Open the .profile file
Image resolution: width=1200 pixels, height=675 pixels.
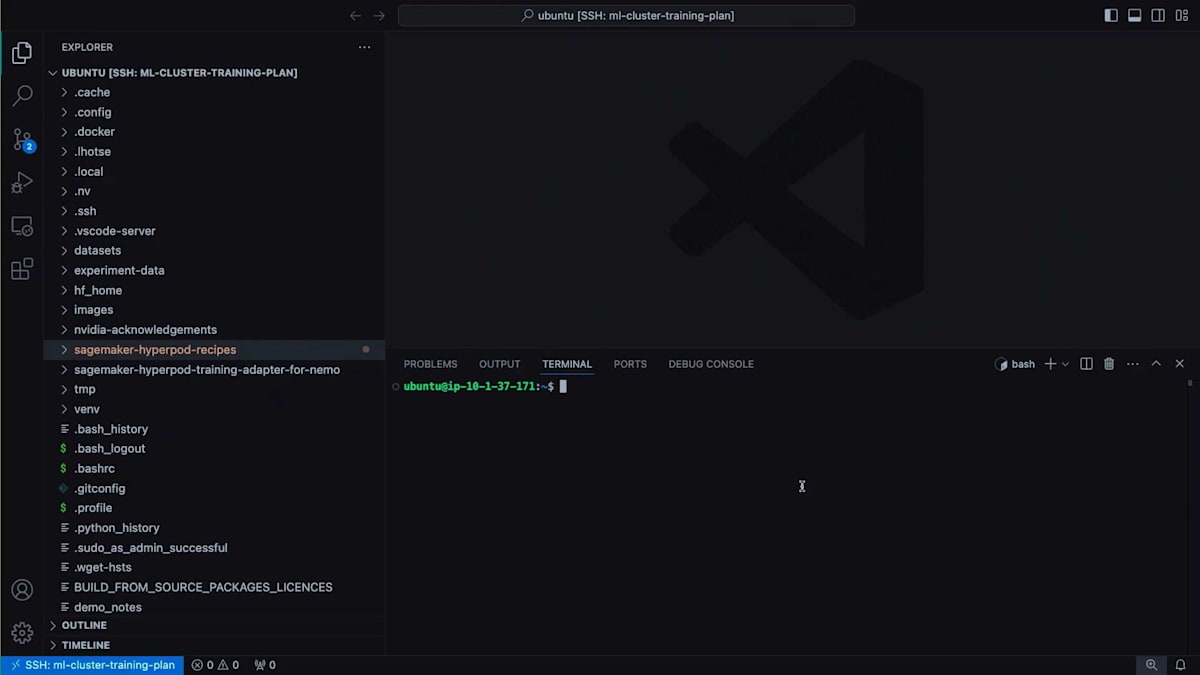coord(214,508)
